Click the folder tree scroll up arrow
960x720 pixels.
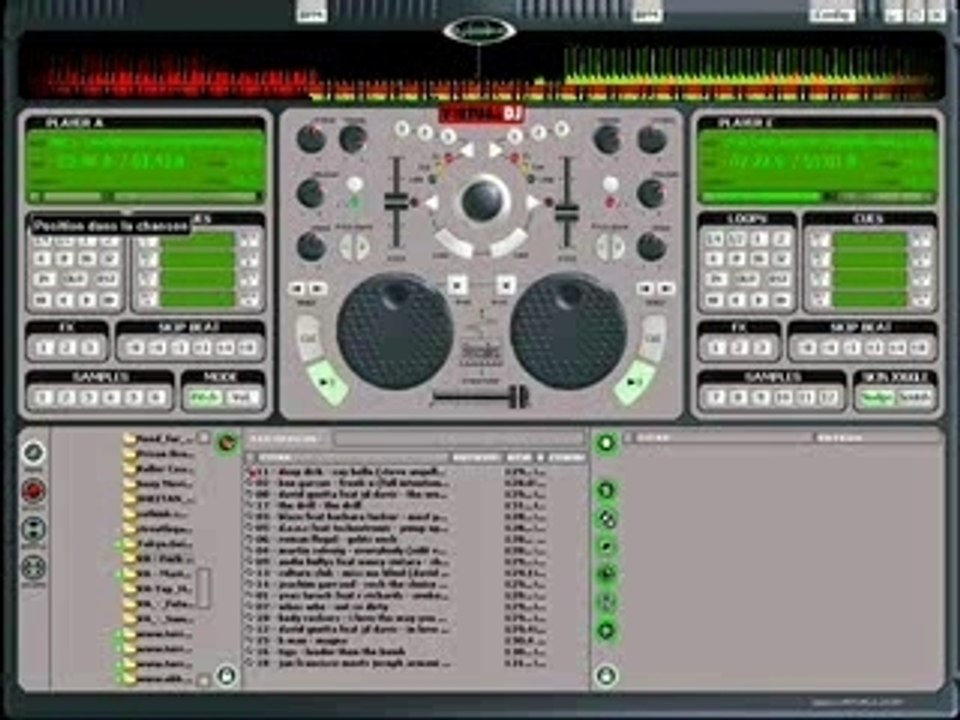point(203,438)
